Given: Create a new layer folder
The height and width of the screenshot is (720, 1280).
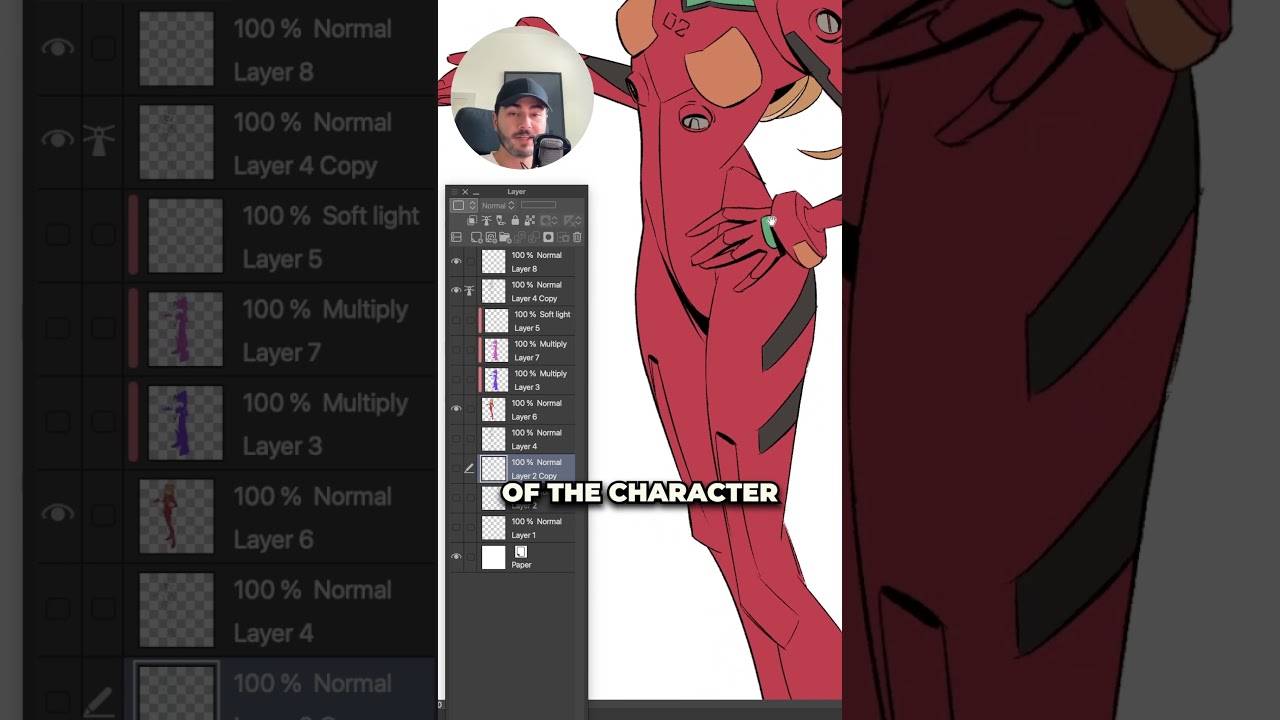Looking at the screenshot, I should [x=504, y=238].
